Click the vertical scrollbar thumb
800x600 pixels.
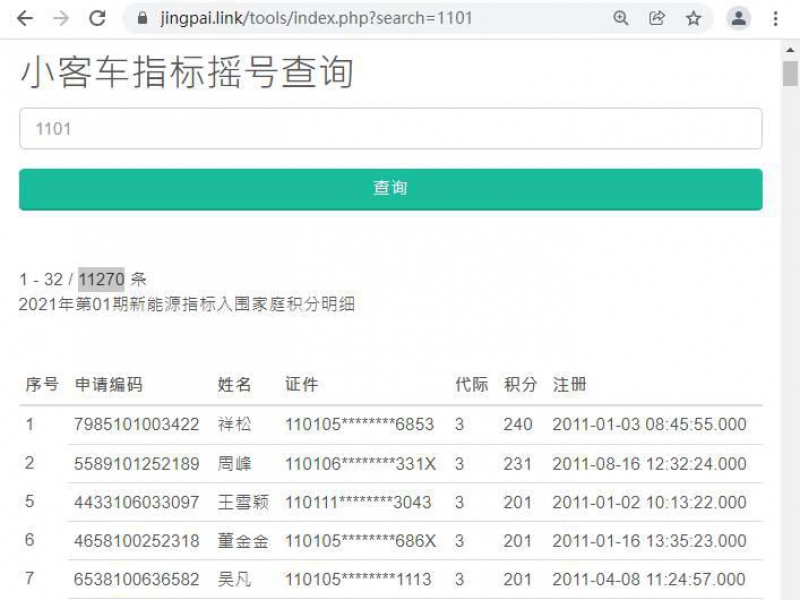[x=790, y=73]
